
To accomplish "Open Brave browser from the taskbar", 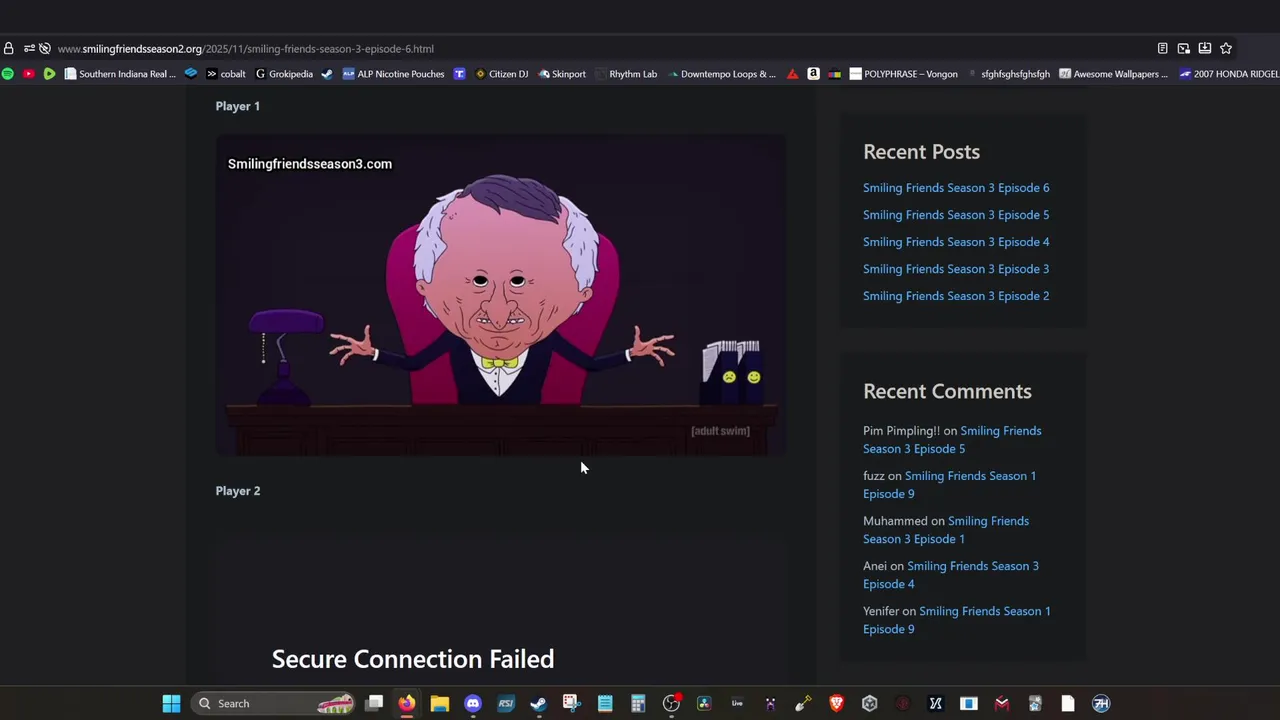I will coord(836,703).
